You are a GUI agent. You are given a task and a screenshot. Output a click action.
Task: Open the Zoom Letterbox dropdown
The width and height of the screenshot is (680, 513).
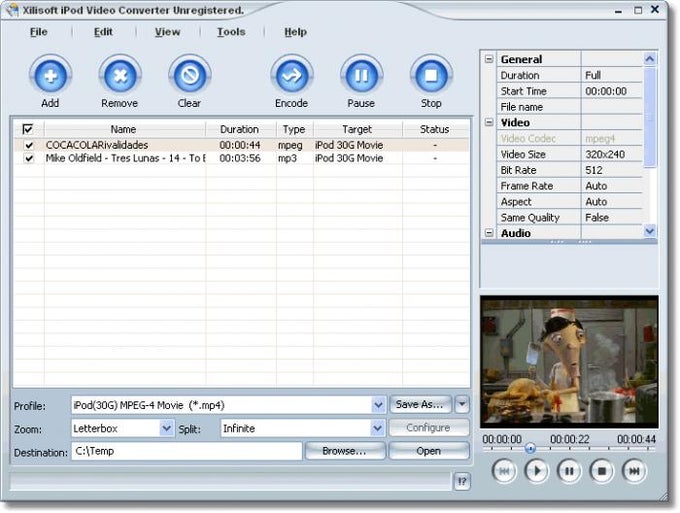pos(167,428)
